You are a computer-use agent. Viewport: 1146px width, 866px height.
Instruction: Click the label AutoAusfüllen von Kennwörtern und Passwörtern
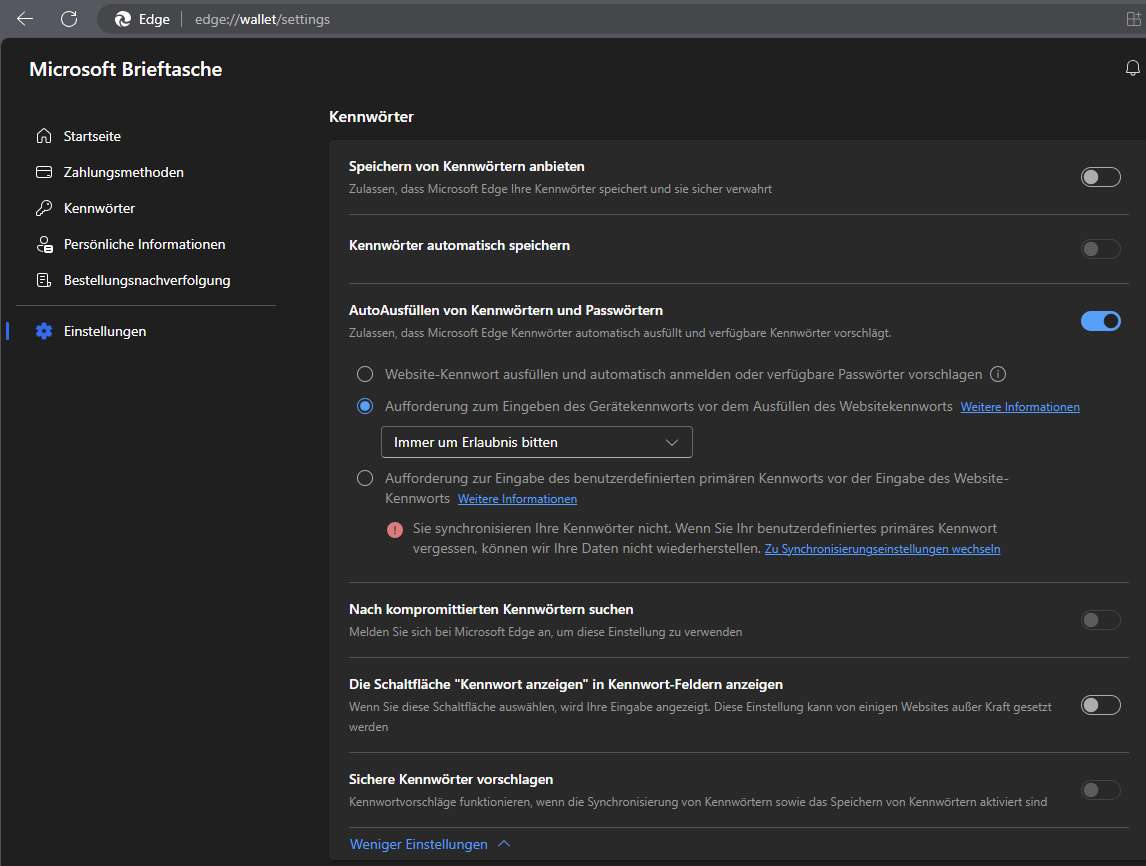tap(506, 310)
